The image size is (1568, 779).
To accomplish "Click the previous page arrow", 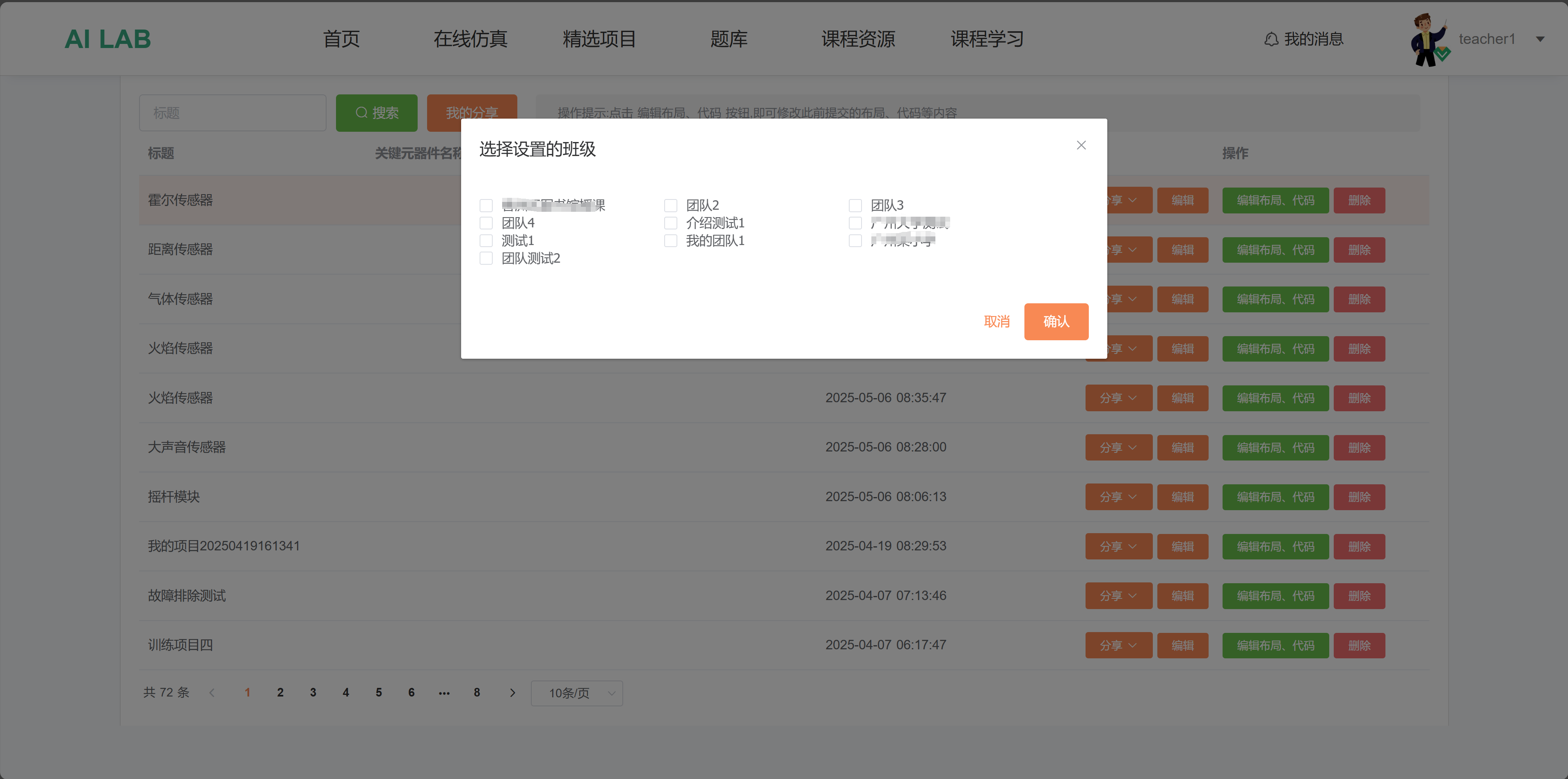I will (x=212, y=692).
